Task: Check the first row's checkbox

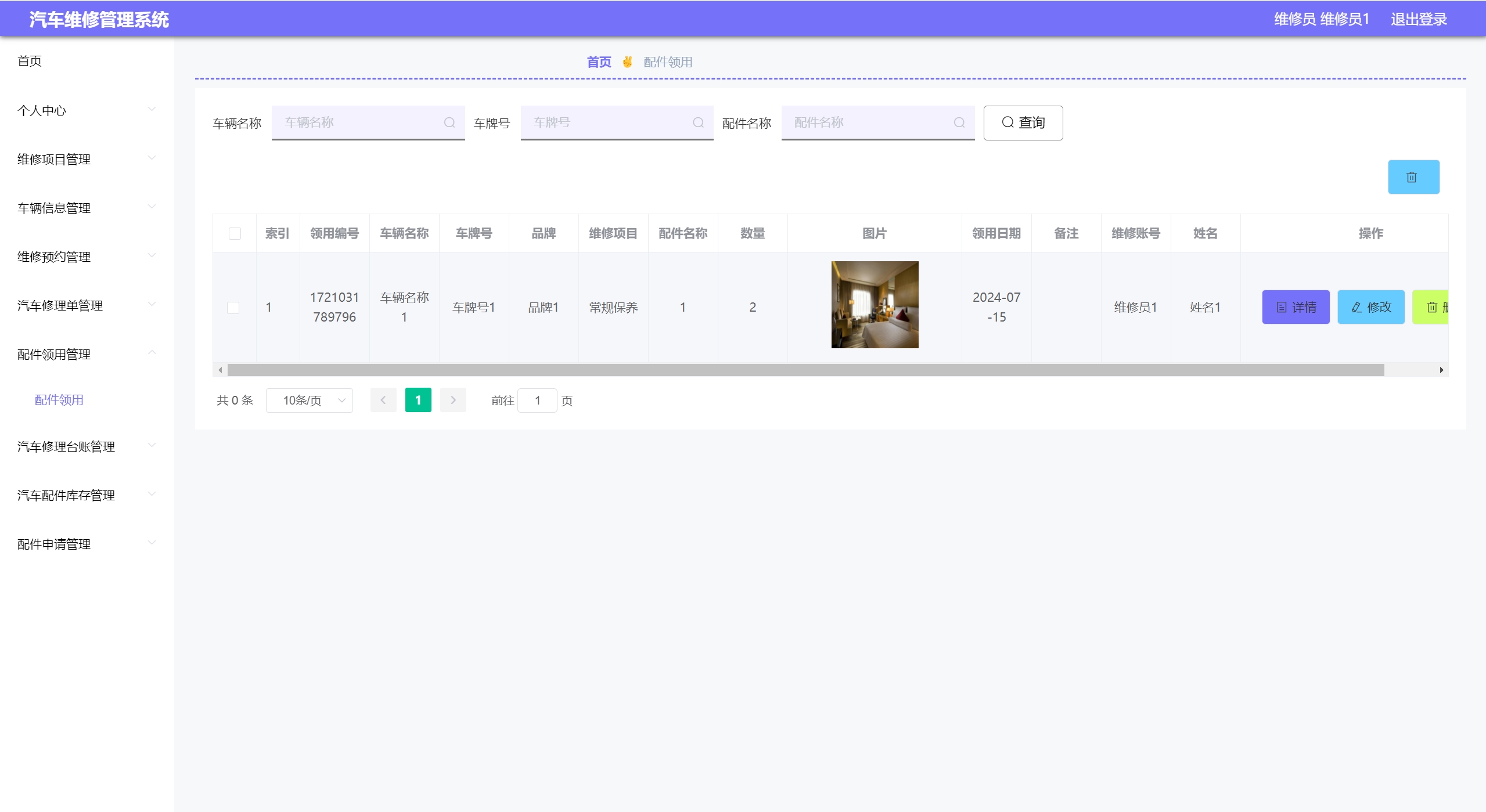Action: (233, 308)
